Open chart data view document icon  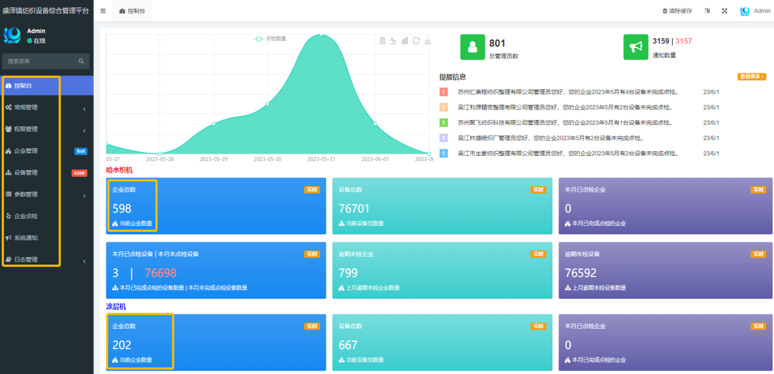point(383,41)
